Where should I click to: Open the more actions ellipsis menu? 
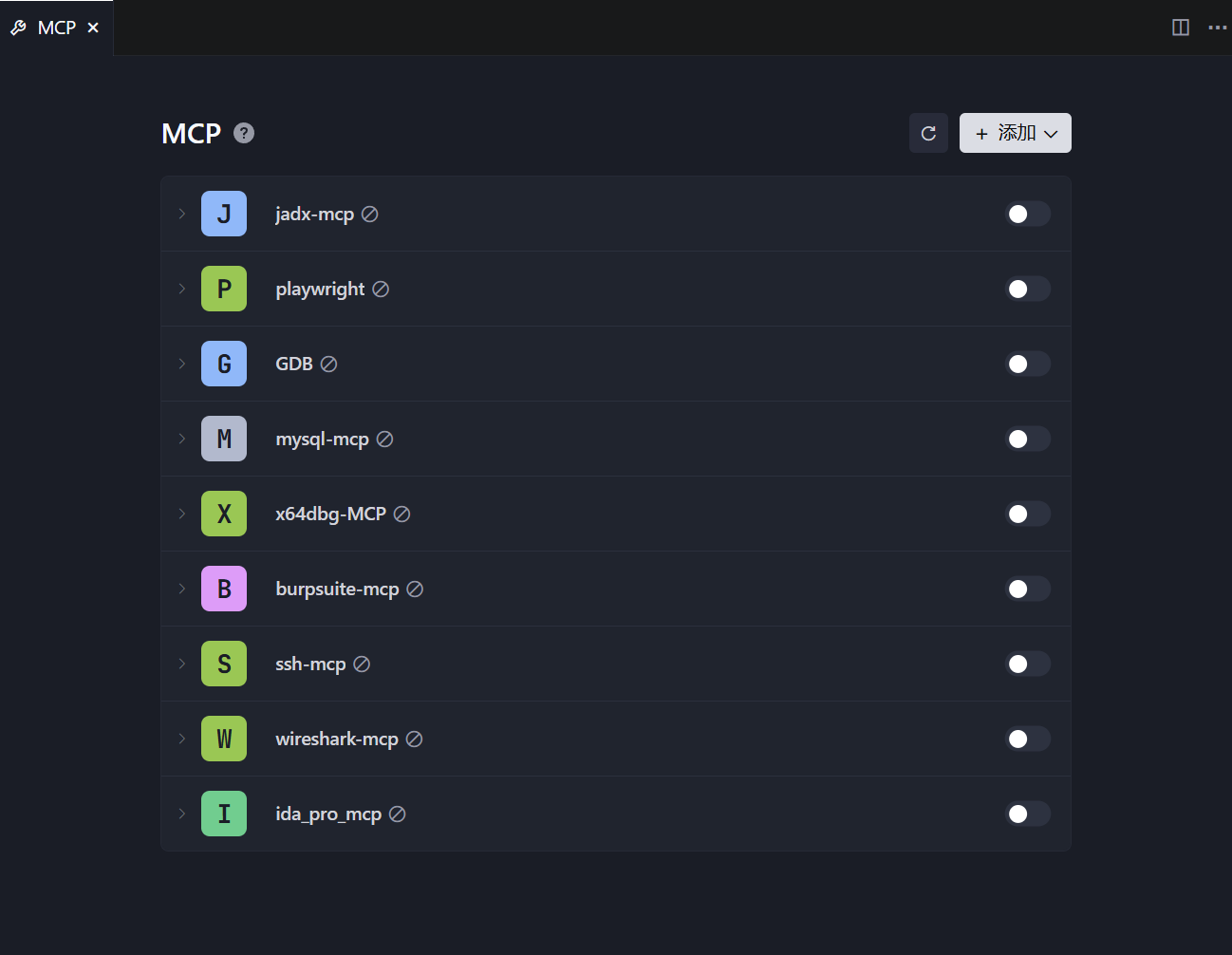click(x=1218, y=28)
